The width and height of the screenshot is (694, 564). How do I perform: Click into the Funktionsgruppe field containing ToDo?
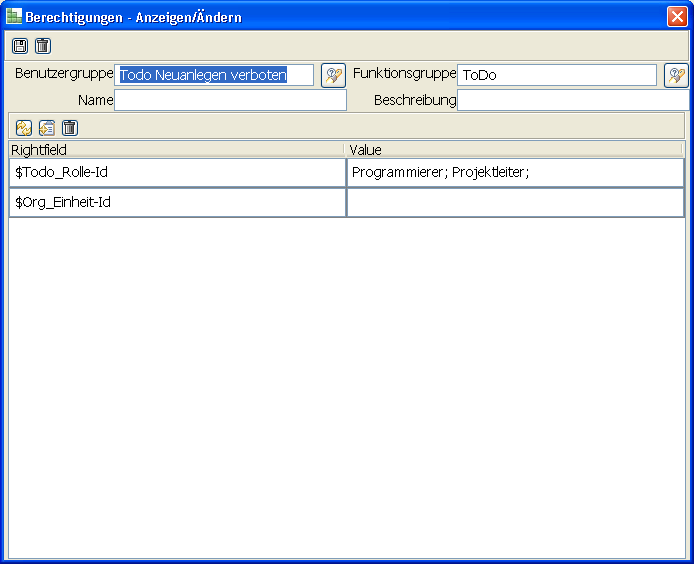click(556, 76)
